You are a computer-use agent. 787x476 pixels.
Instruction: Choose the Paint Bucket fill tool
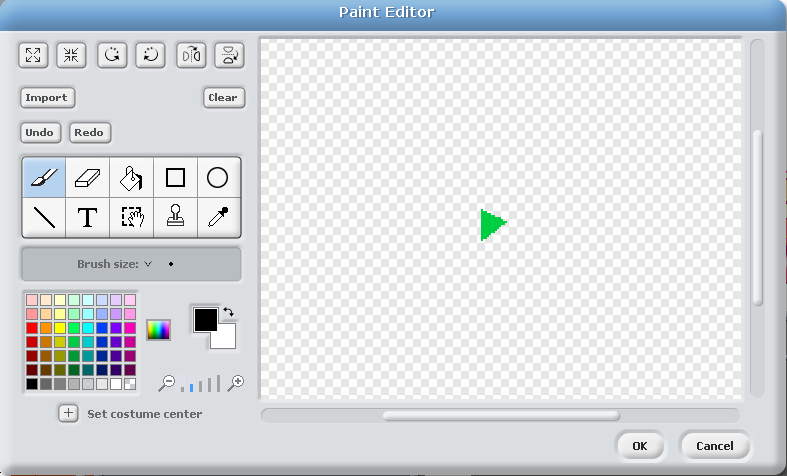(131, 178)
